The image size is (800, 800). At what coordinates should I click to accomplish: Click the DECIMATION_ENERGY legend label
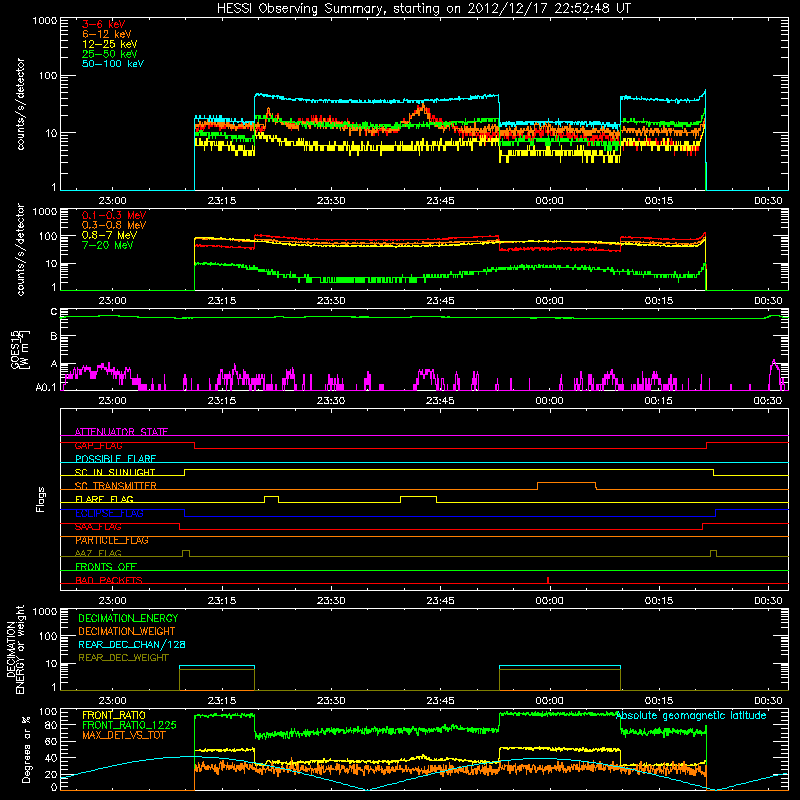click(128, 618)
